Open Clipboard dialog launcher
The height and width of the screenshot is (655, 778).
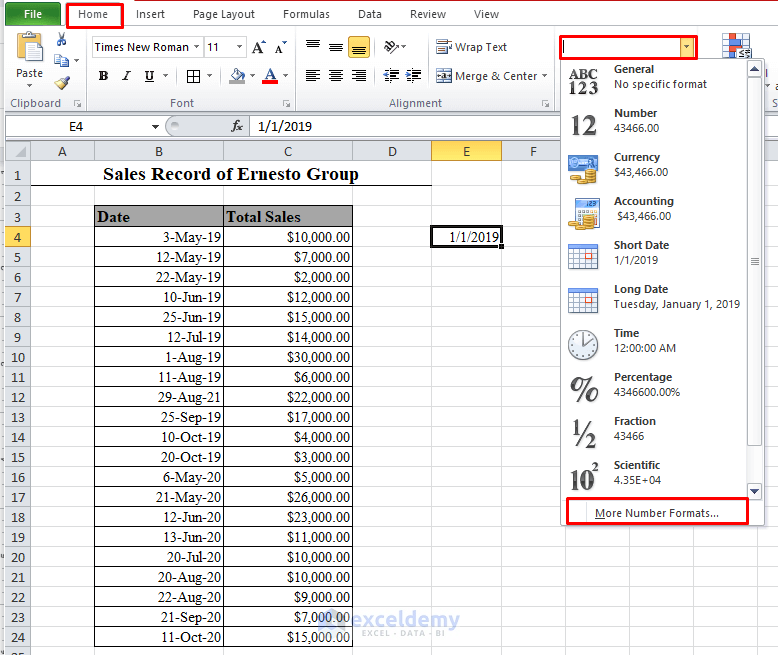point(77,104)
